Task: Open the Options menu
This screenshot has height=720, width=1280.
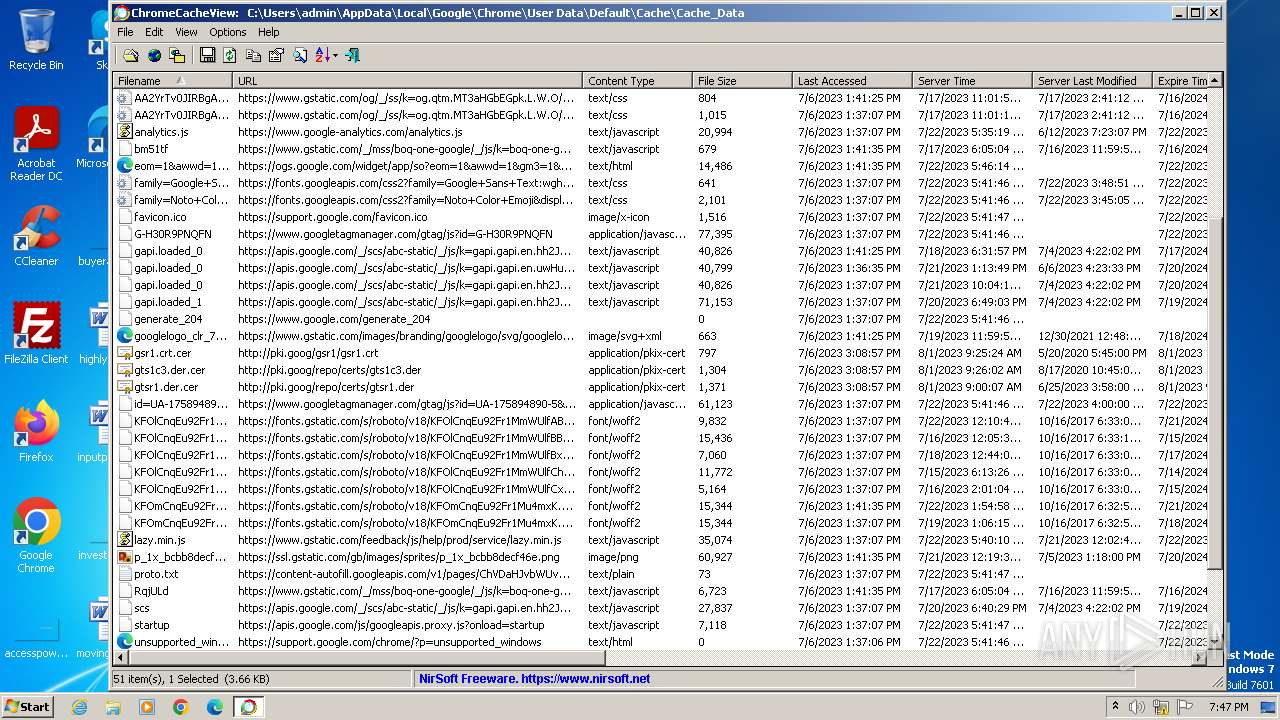Action: pos(228,32)
